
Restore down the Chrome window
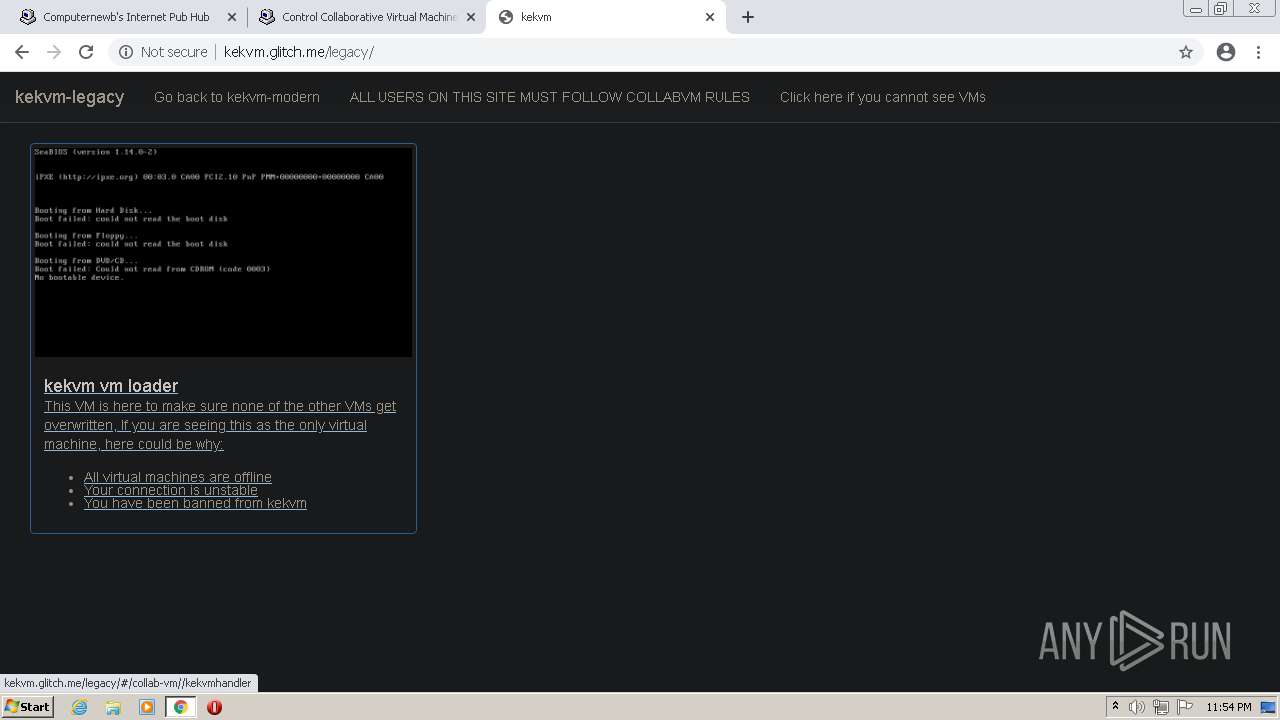click(x=1221, y=9)
